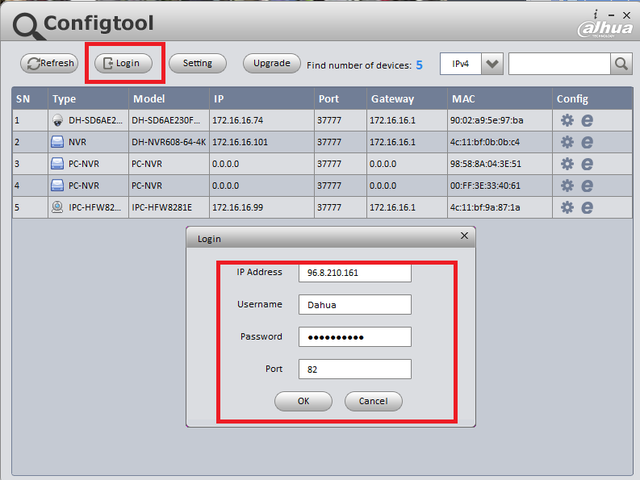Click model cell DH-NVR608-64-4K

[169, 142]
